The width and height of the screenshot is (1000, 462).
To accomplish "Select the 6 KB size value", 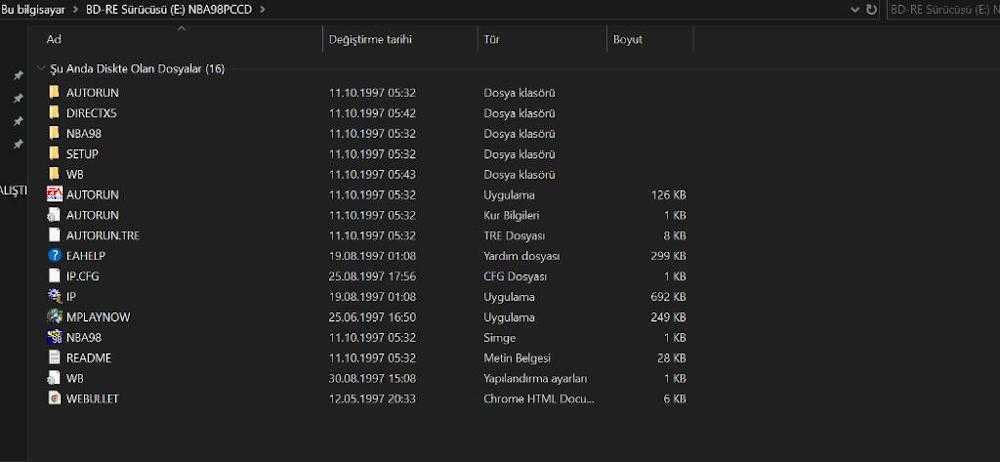I will pyautogui.click(x=675, y=399).
